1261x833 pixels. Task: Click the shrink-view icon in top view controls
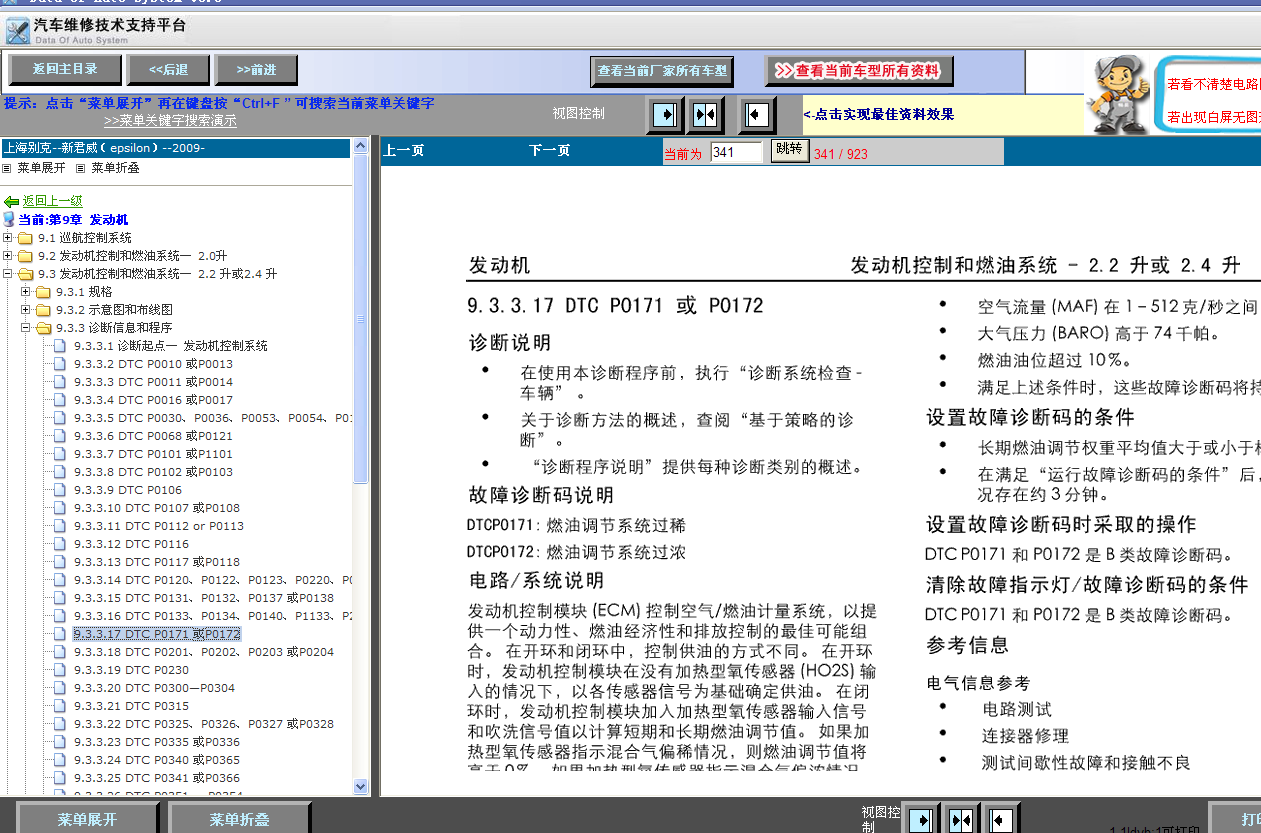[x=706, y=114]
